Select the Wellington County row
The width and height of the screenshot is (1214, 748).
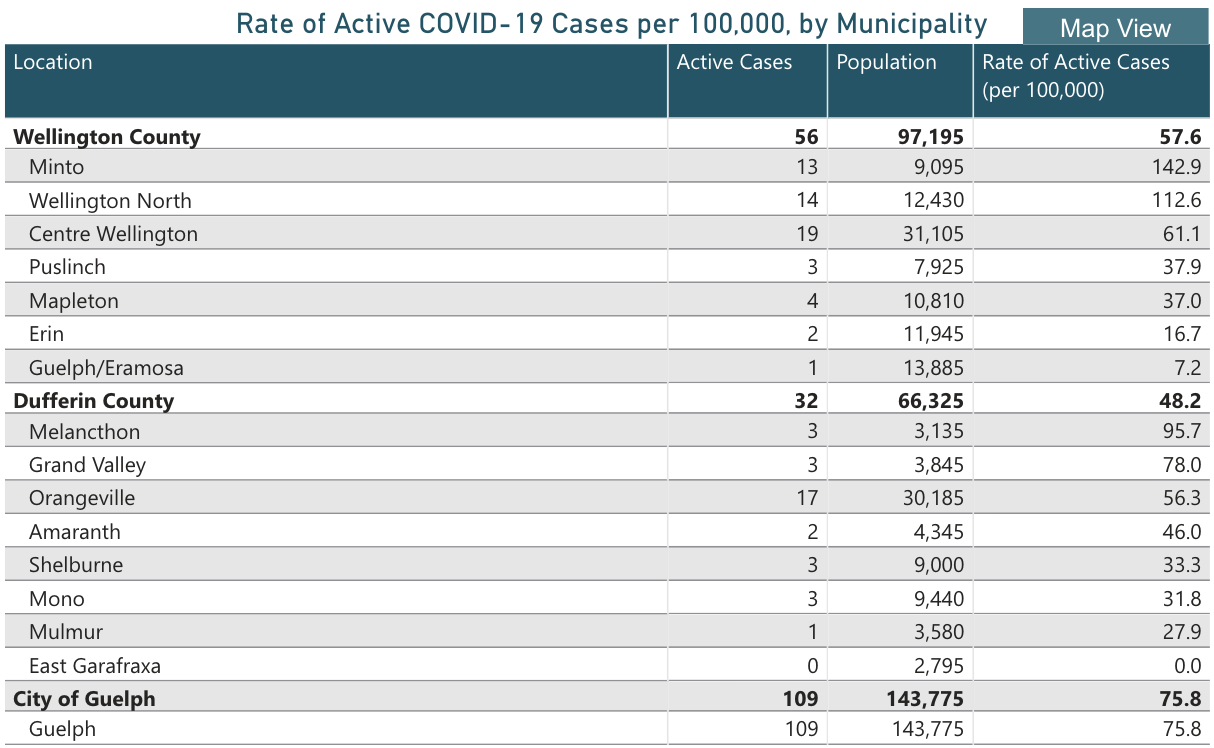click(x=107, y=137)
